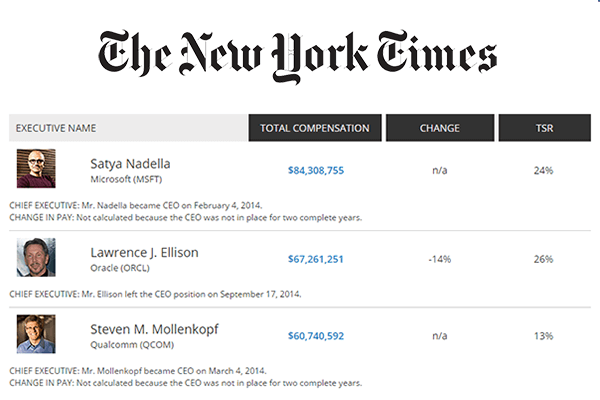Open the $60,740,592 compensation link
The width and height of the screenshot is (600, 400).
coord(316,336)
